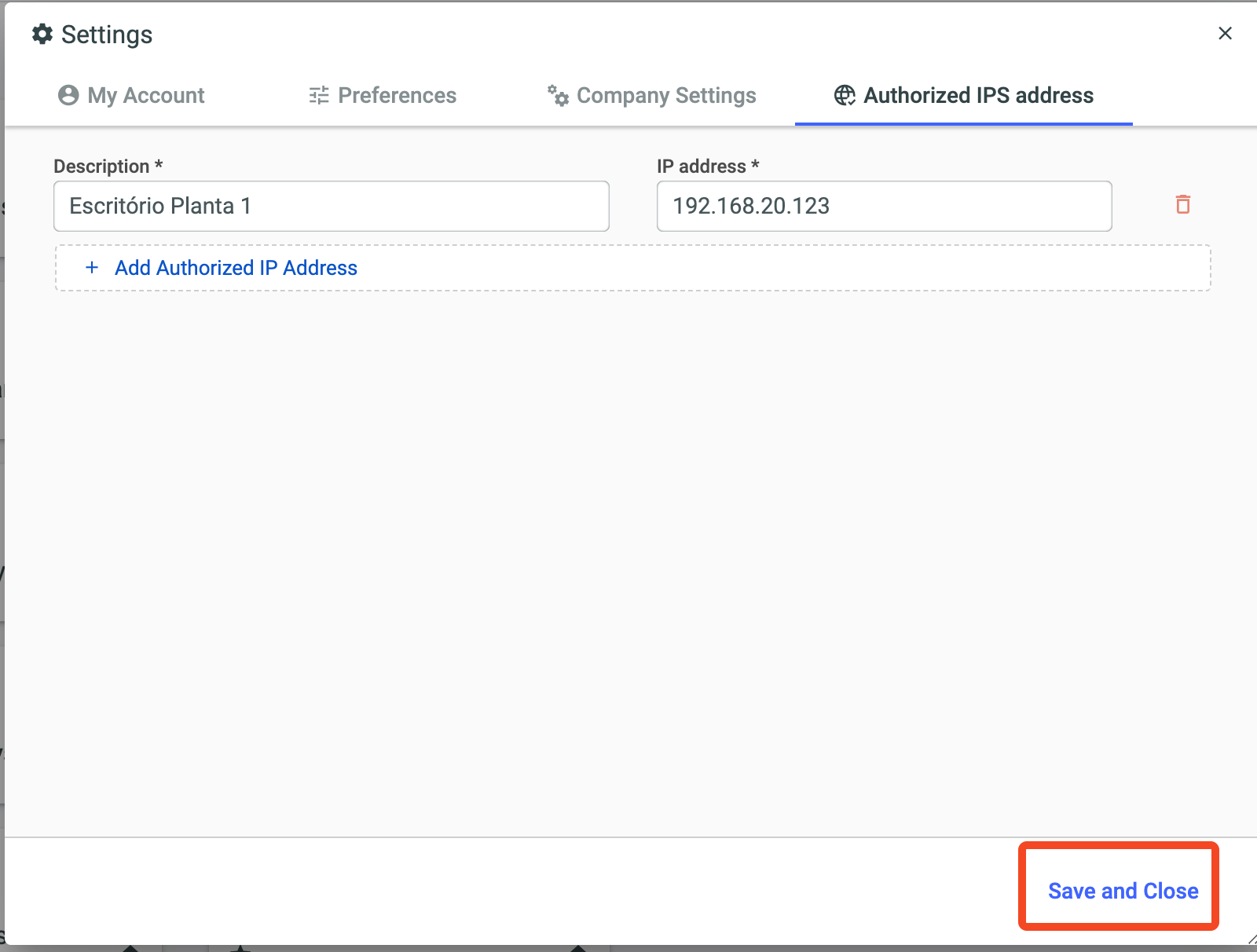This screenshot has height=952, width=1257.
Task: Select the Authorized IPS address tab
Action: pos(978,95)
